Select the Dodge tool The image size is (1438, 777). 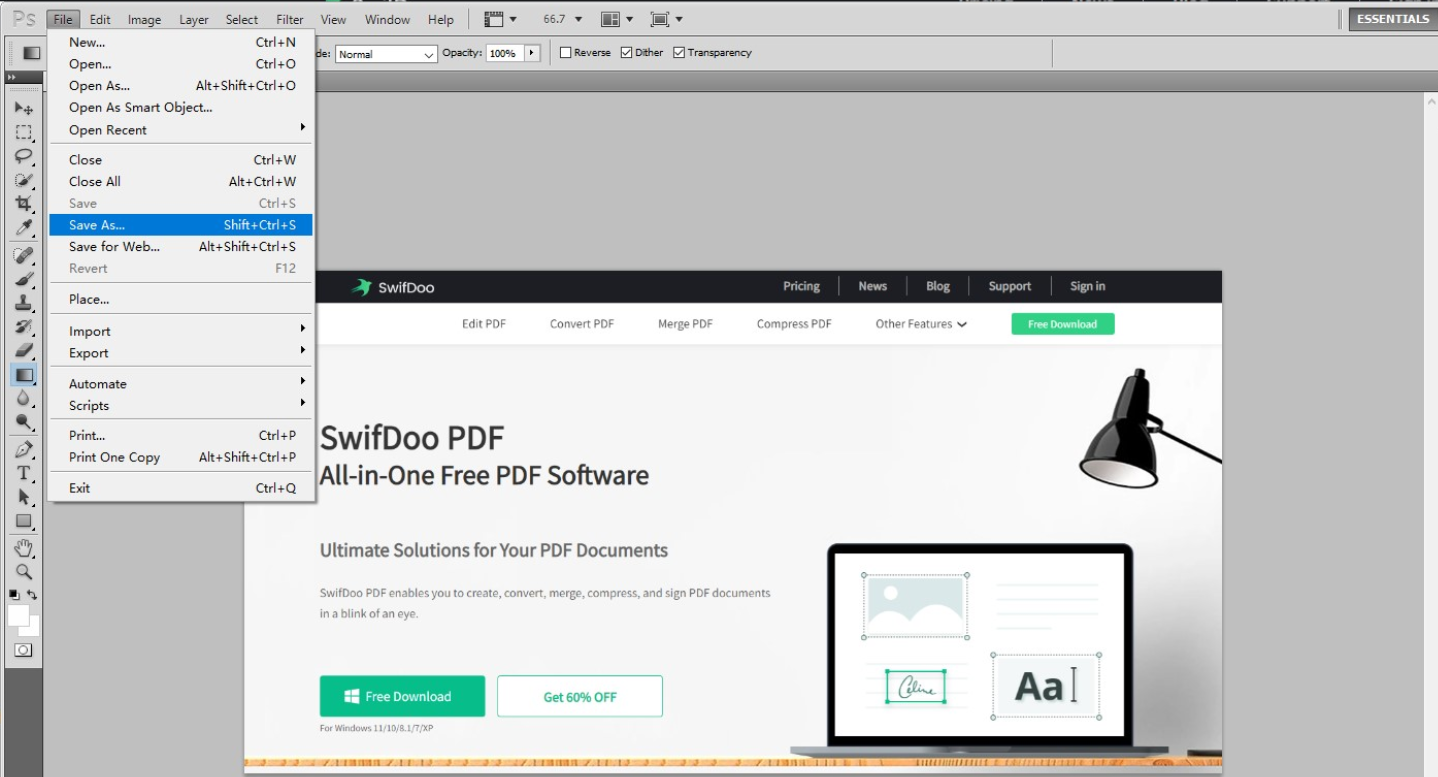24,423
